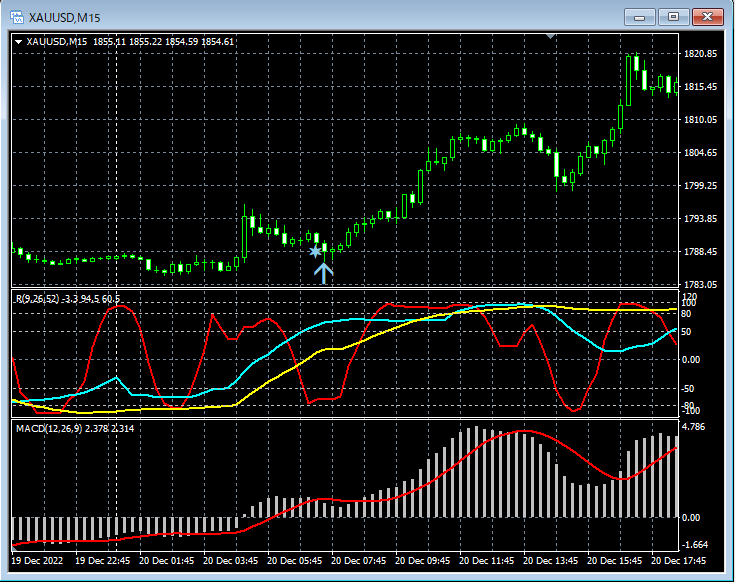Click the 1799.25 price scale value
The image size is (736, 582).
click(700, 186)
